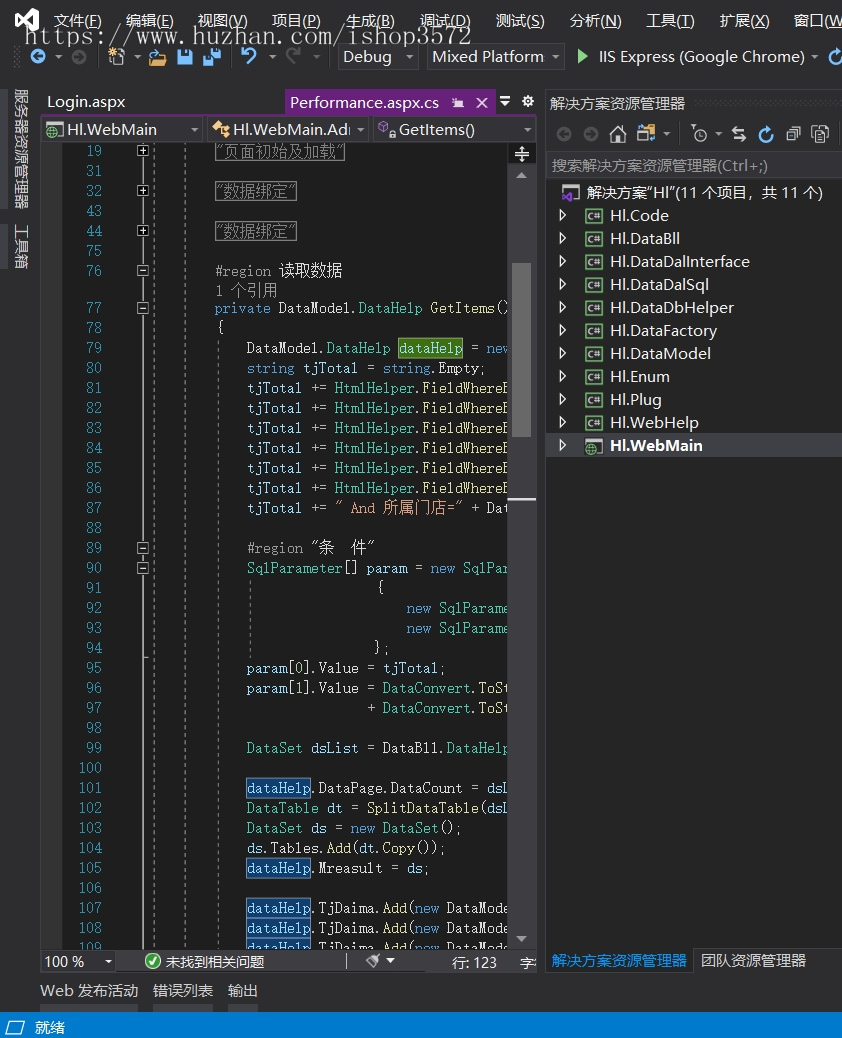Open the 服务器资源管理器 side tab
Image resolution: width=842 pixels, height=1038 pixels.
point(21,149)
